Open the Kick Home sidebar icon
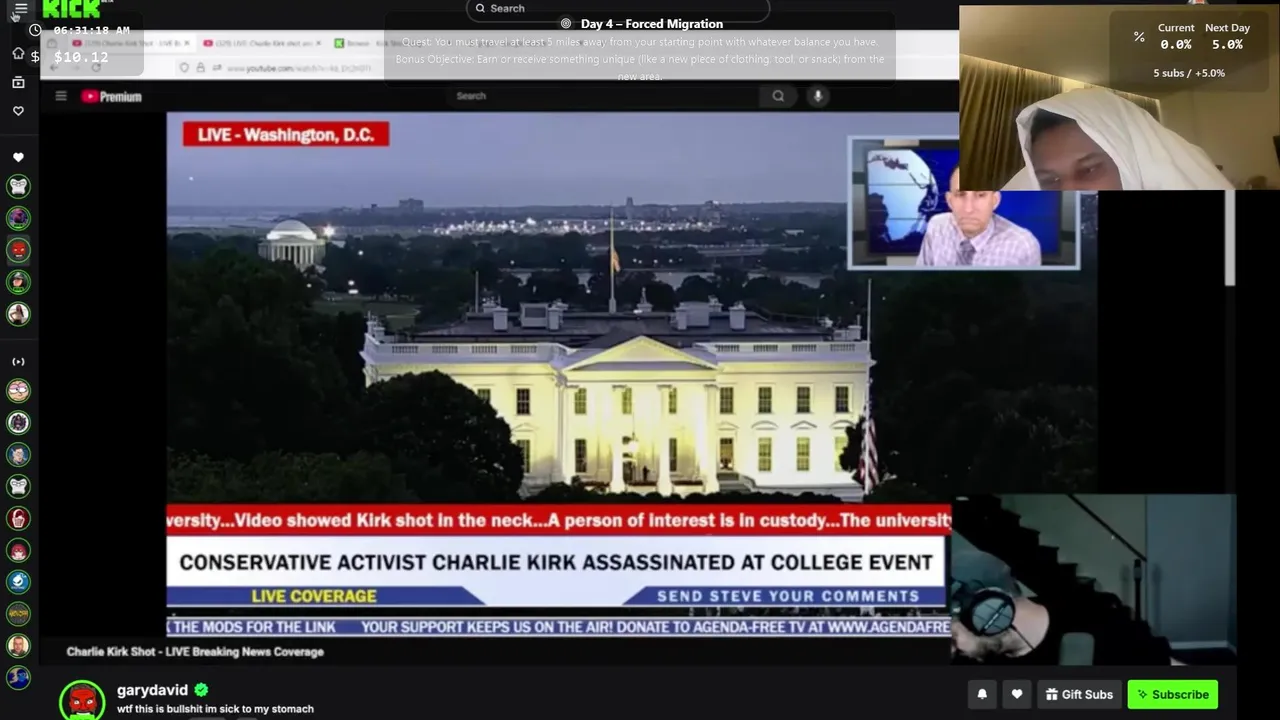Image resolution: width=1280 pixels, height=720 pixels. click(18, 53)
